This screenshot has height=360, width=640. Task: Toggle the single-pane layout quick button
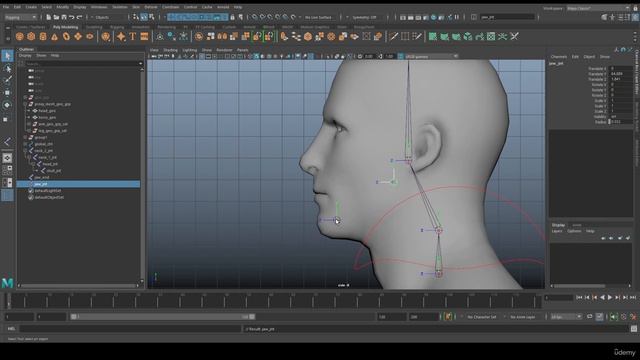click(x=7, y=158)
